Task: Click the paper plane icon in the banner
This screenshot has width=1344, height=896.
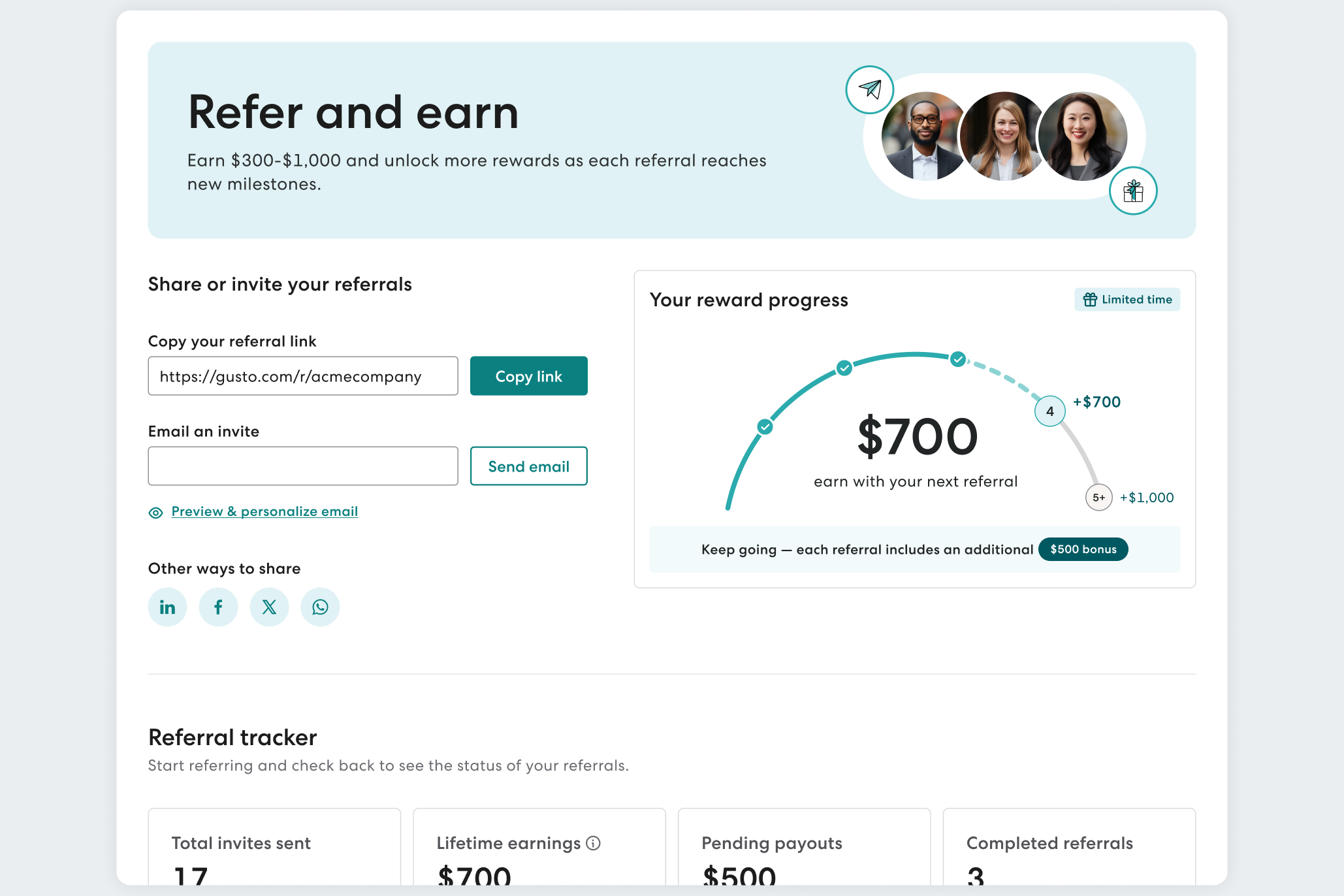Action: coord(869,90)
